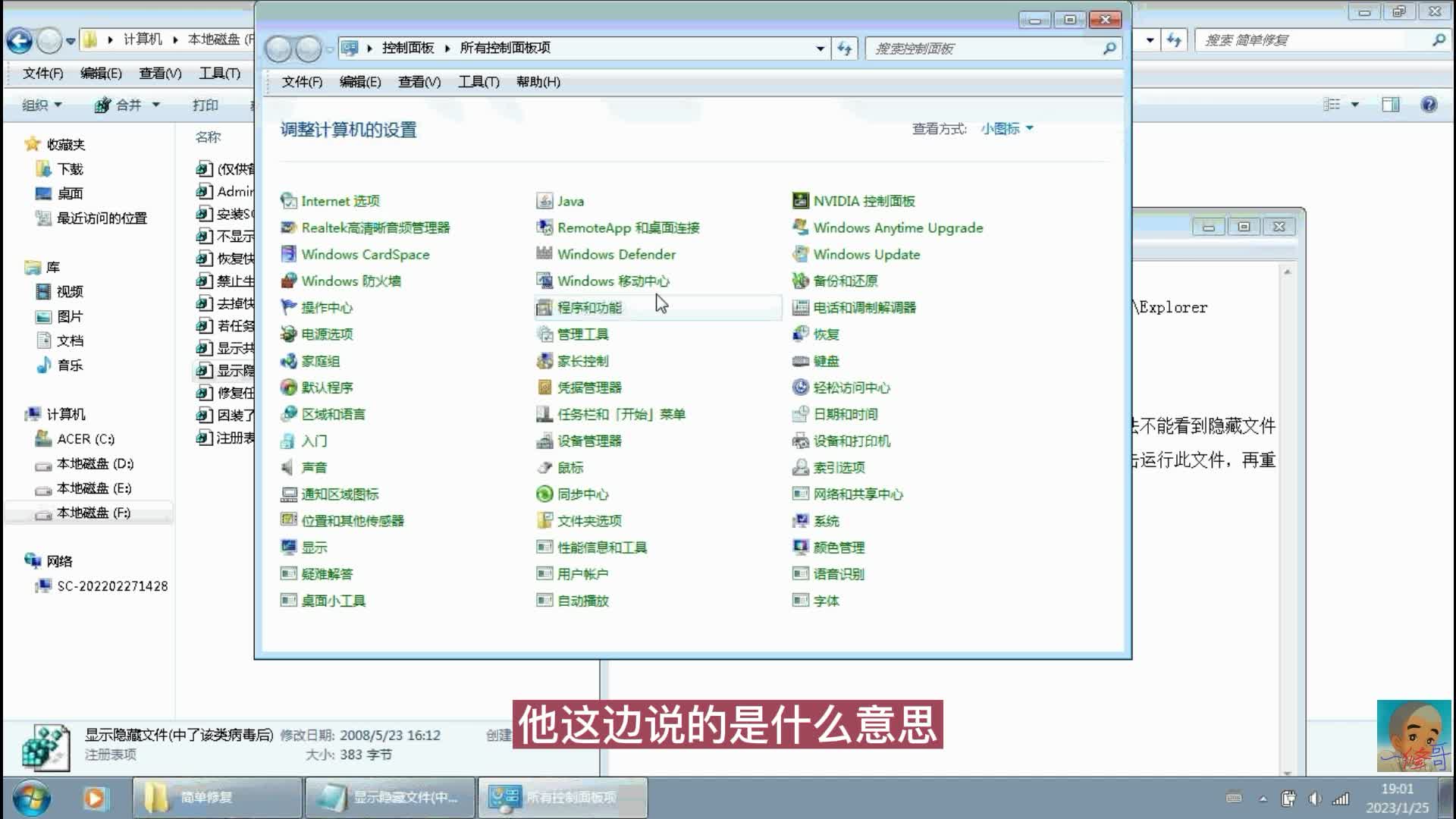Viewport: 1456px width, 819px height.
Task: Select 本地磁盘 (D:) in navigation tree
Action: [x=95, y=463]
